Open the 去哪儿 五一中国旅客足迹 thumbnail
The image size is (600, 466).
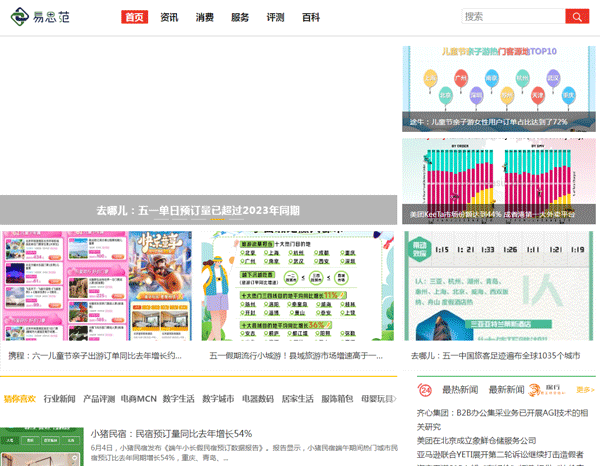(499, 286)
